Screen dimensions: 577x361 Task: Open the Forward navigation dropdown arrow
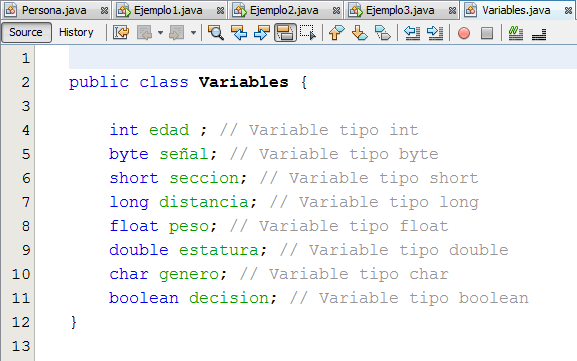click(193, 33)
